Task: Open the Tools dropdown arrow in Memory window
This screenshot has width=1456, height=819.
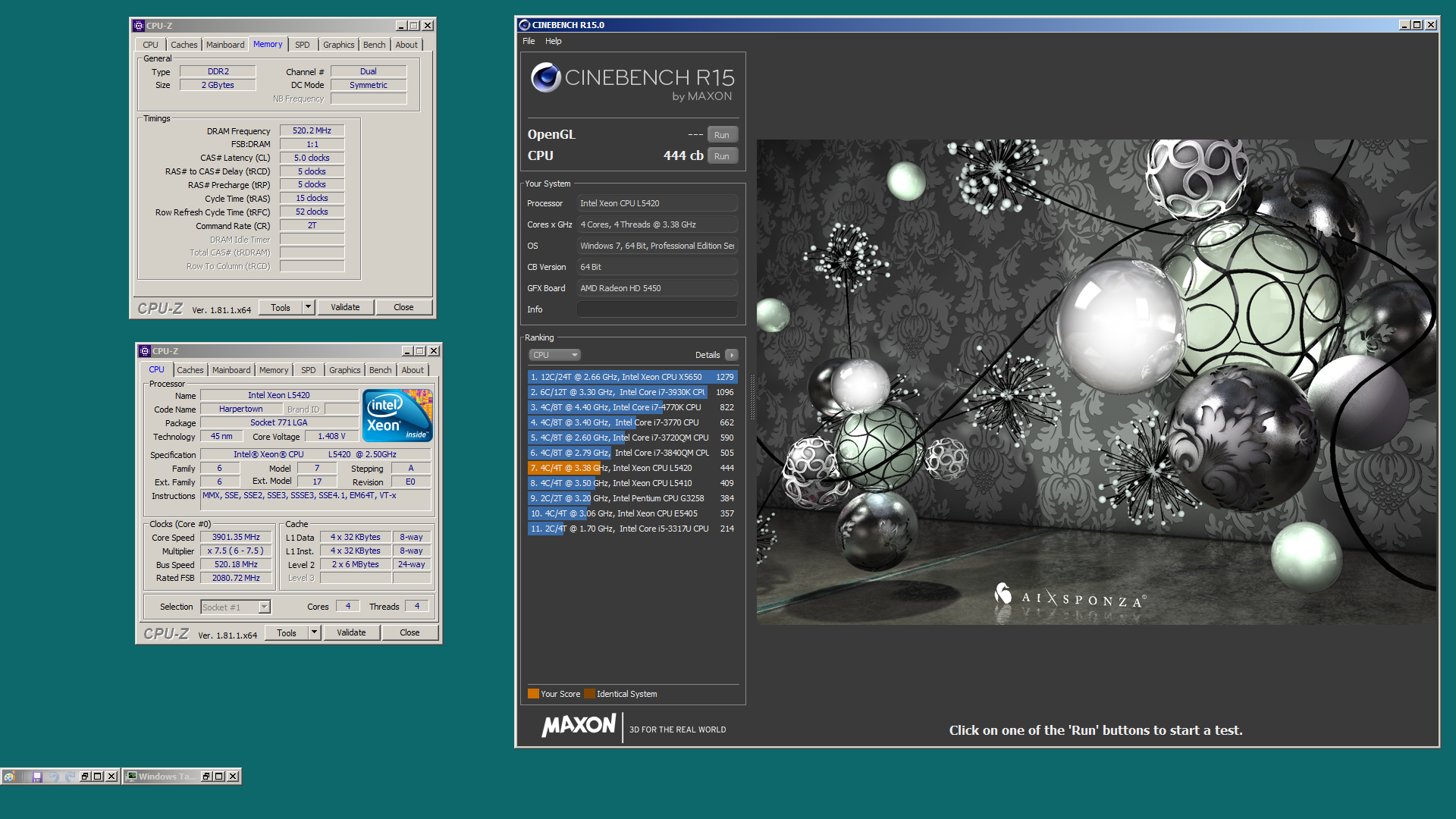Action: pos(308,307)
